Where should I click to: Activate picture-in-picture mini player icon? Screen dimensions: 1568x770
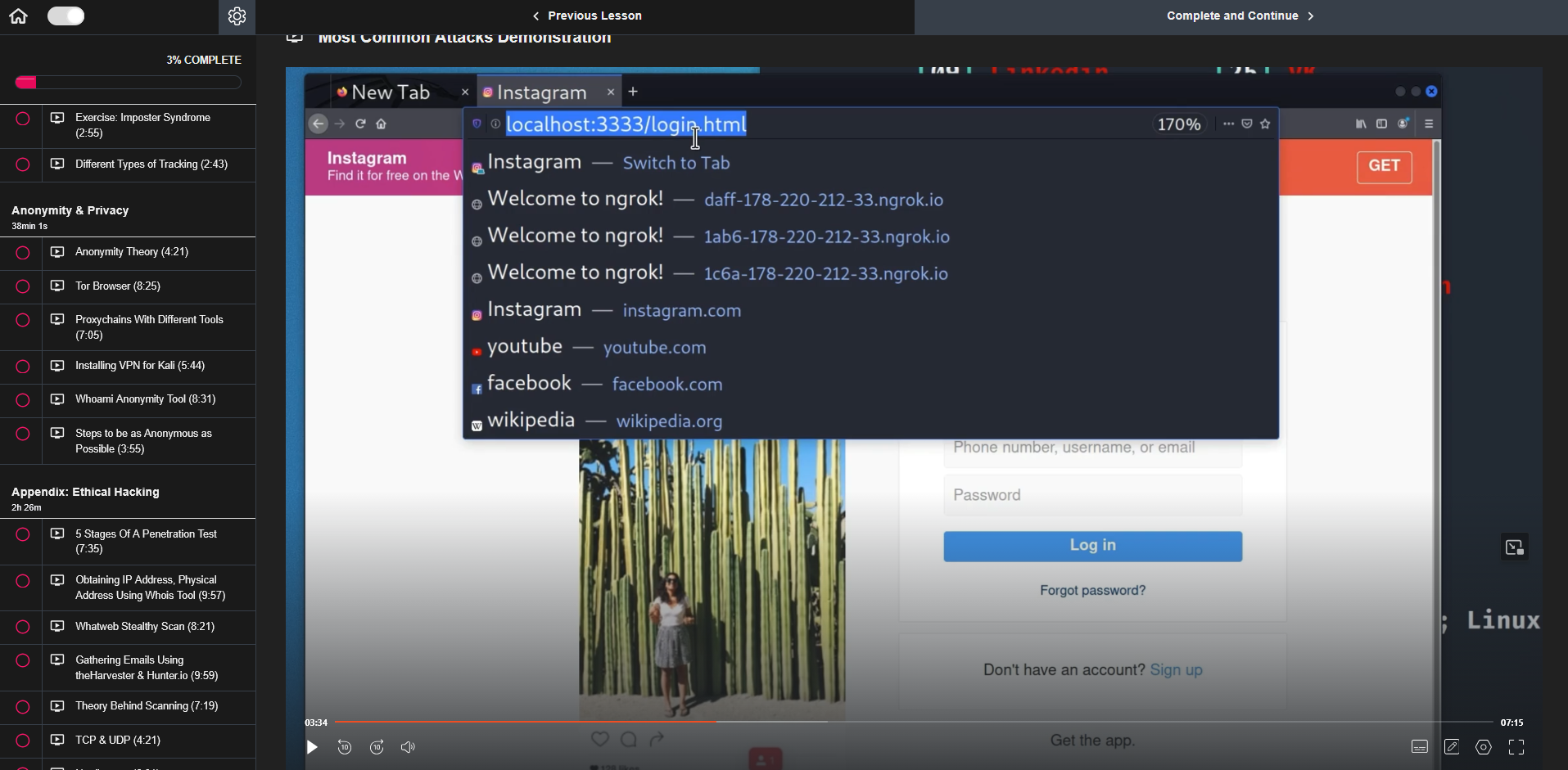click(1515, 547)
